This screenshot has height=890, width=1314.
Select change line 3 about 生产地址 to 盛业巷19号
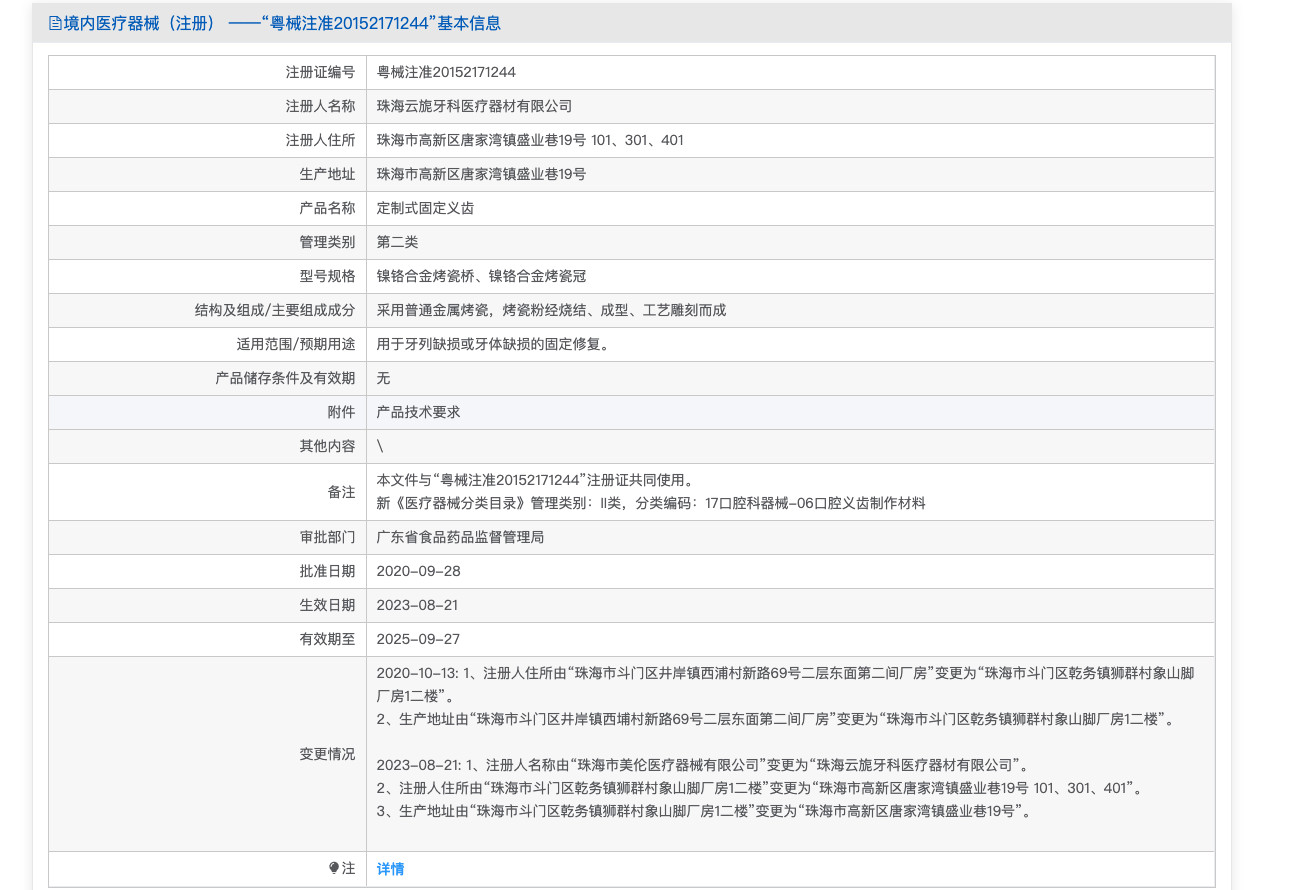point(703,811)
